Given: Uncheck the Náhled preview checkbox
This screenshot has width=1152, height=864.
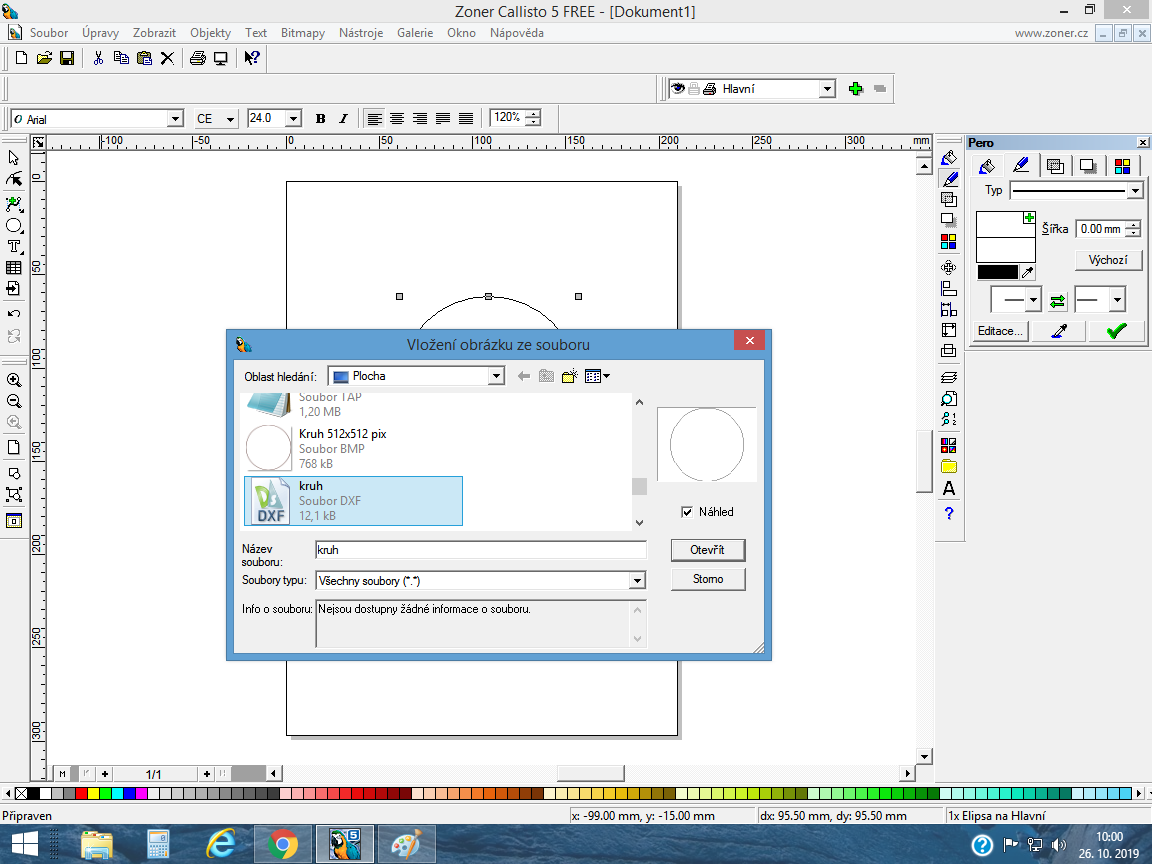Looking at the screenshot, I should pyautogui.click(x=686, y=512).
